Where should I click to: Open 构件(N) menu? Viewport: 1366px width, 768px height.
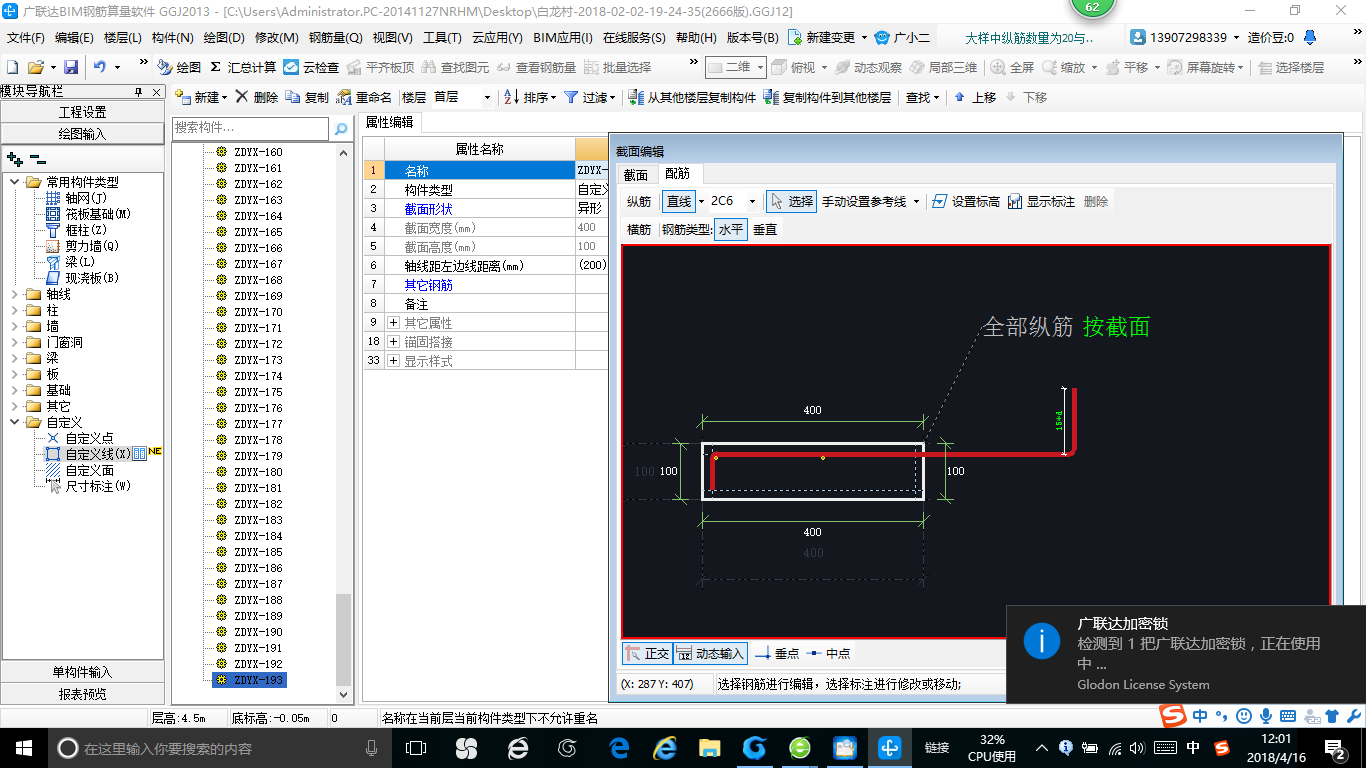[x=172, y=38]
